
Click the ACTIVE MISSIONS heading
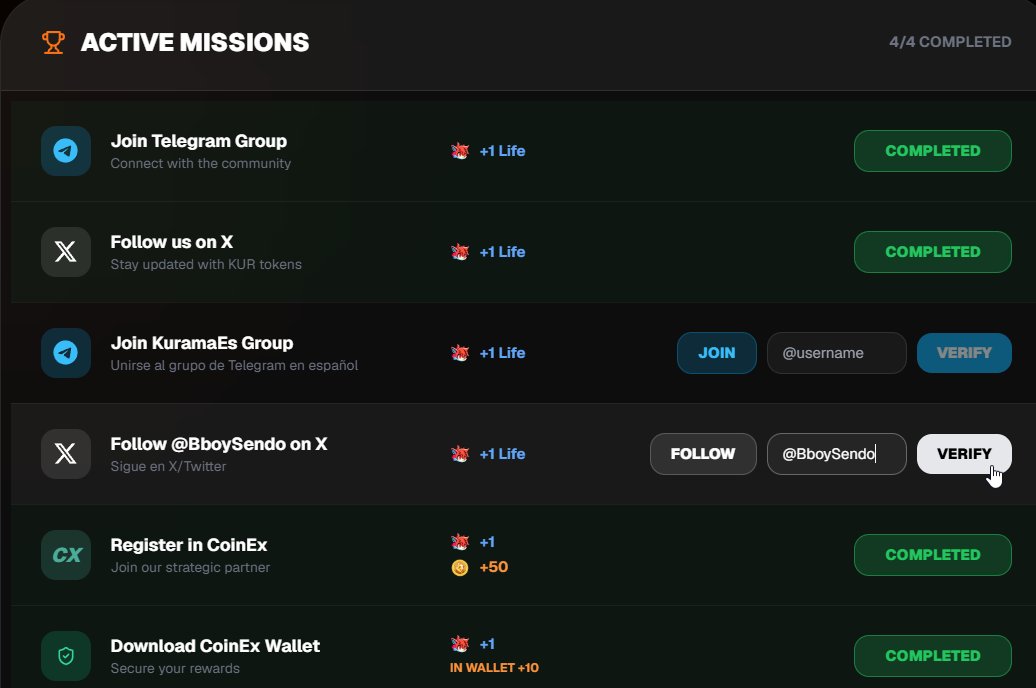click(x=195, y=42)
